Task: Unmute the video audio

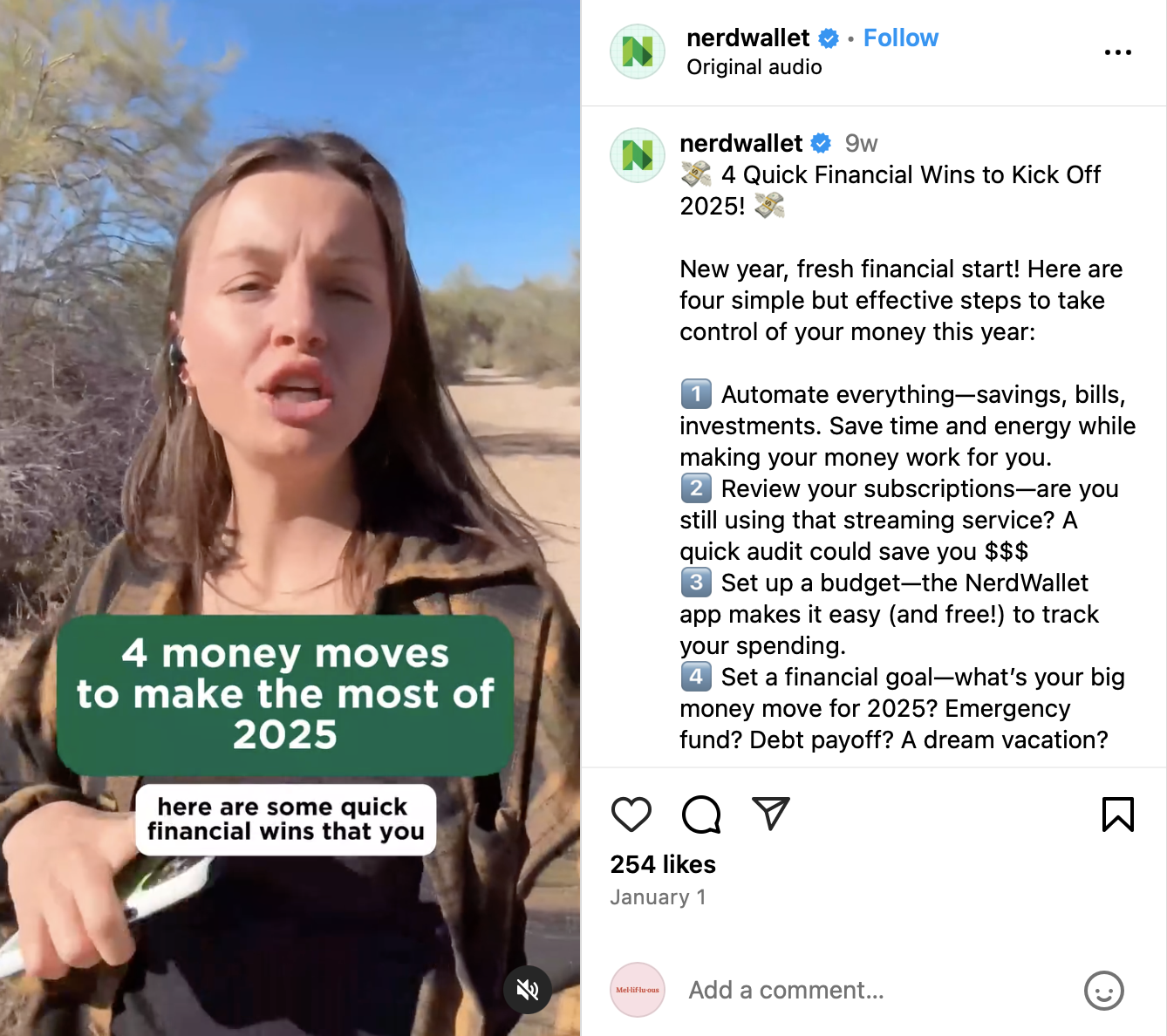Action: click(x=528, y=990)
